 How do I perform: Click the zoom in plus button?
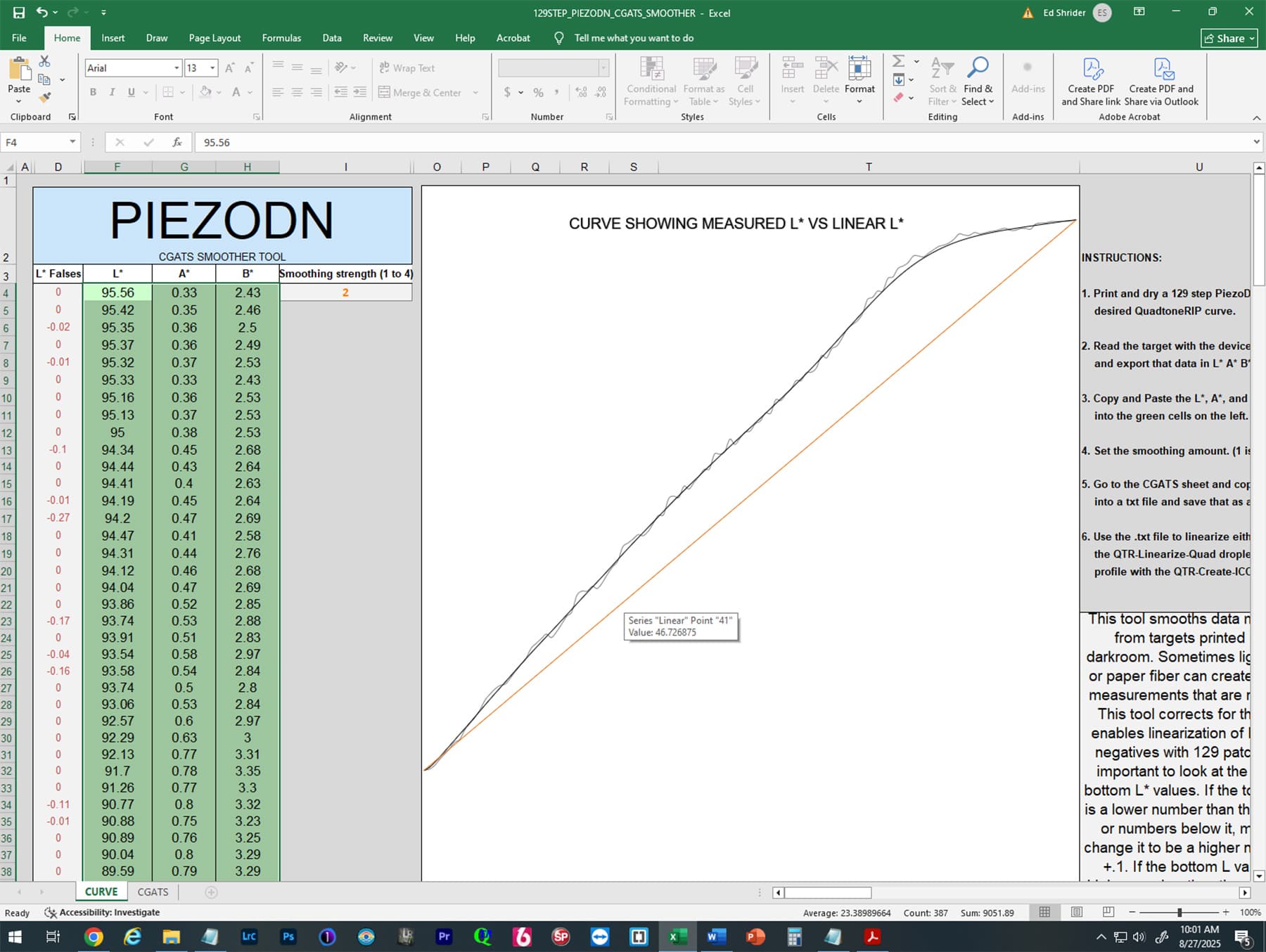coord(1226,912)
